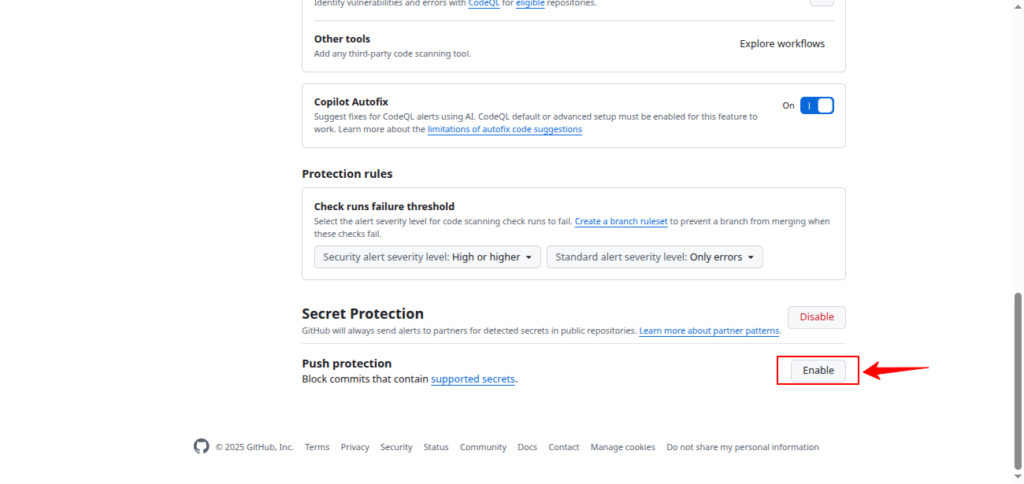
Task: Click Do not share my personal information
Action: pyautogui.click(x=742, y=447)
